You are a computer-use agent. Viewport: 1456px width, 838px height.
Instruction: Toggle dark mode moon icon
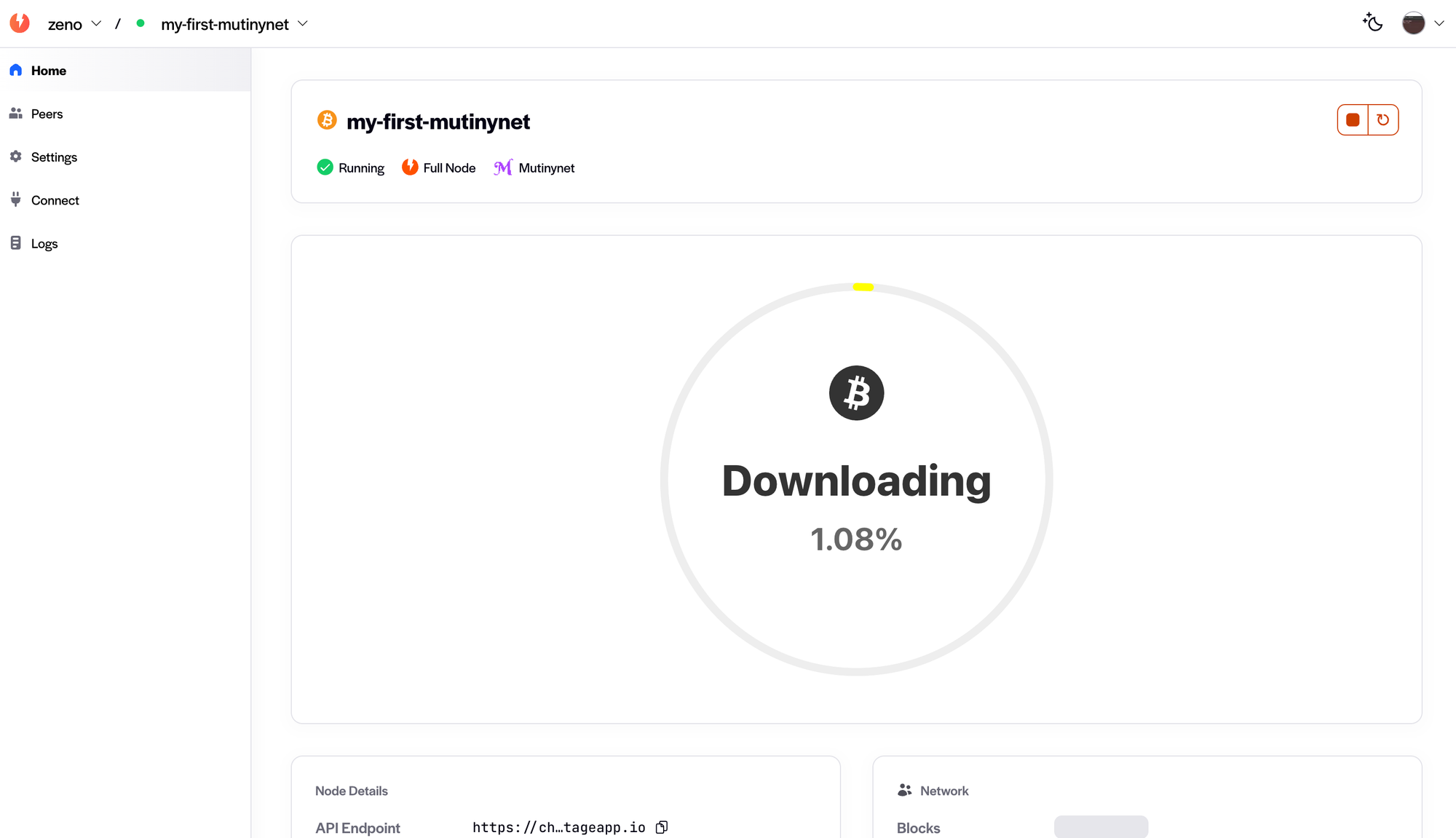tap(1373, 23)
